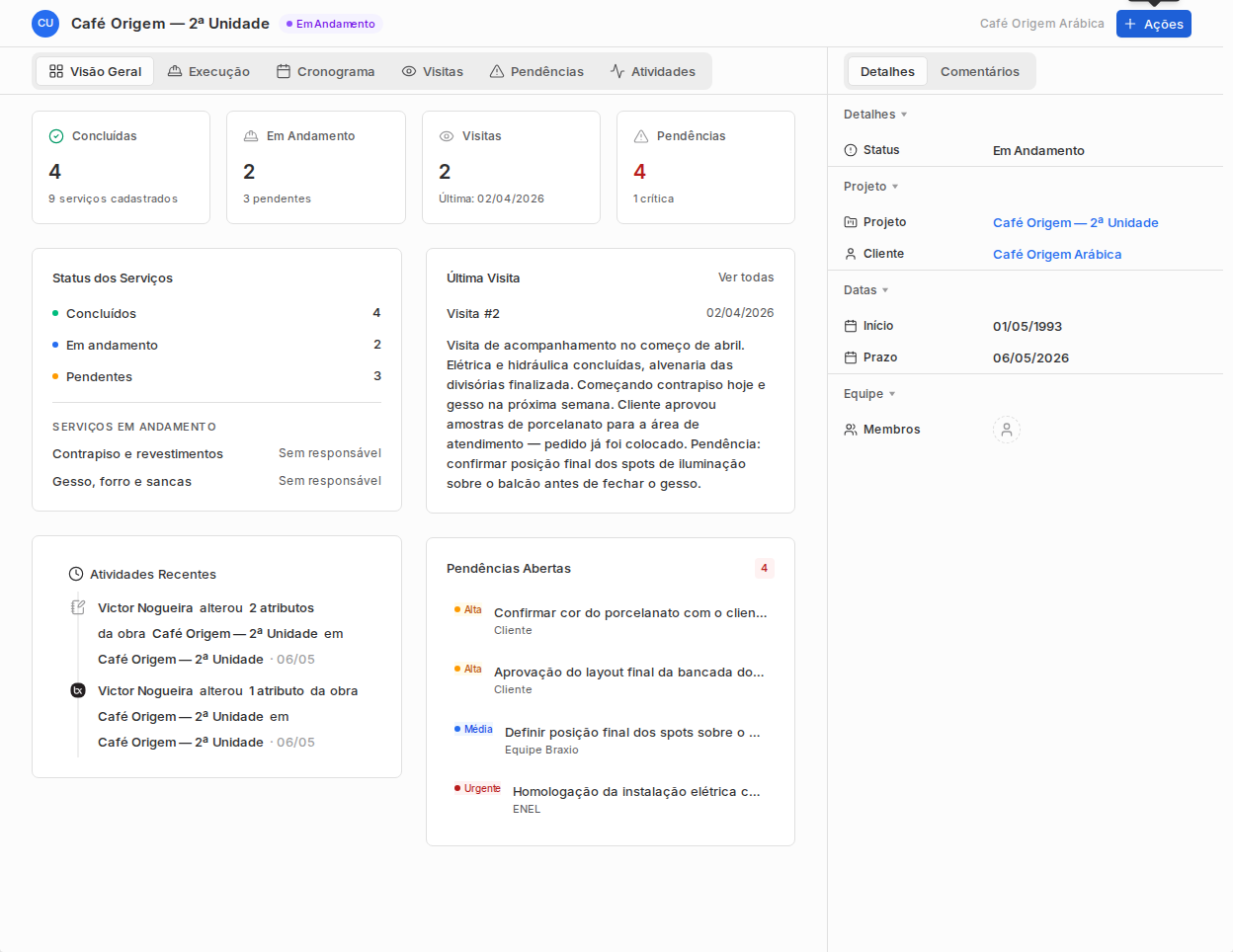Click the dark badge icon of second activity

click(x=78, y=690)
